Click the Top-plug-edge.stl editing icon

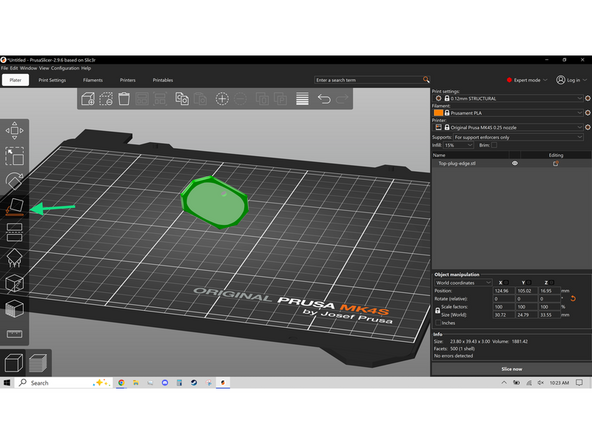coord(556,163)
